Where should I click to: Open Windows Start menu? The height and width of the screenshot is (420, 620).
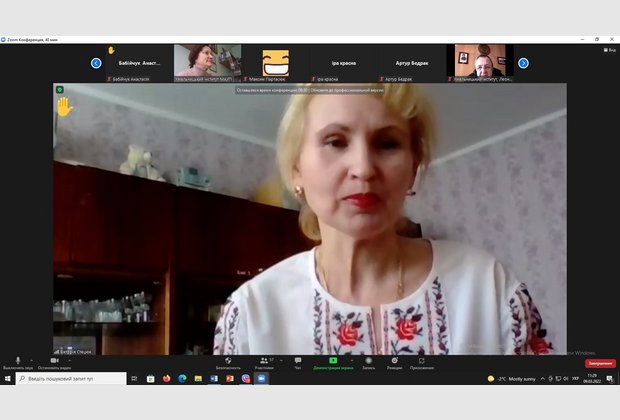point(8,378)
